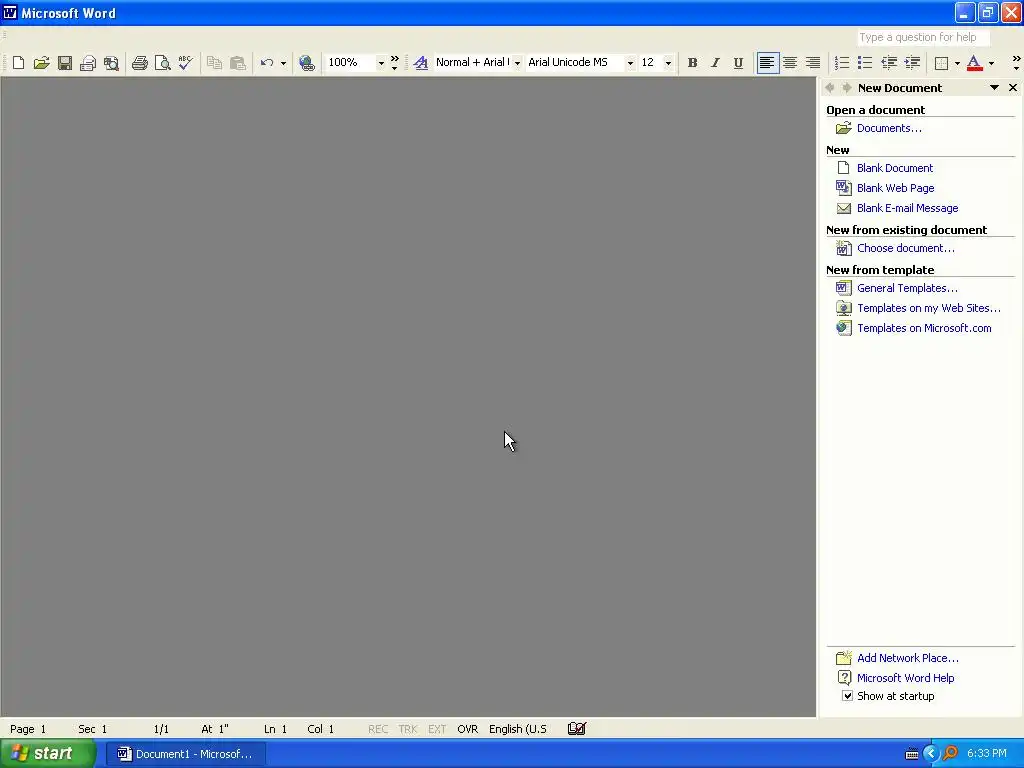Viewport: 1024px width, 768px height.
Task: Click the Insert Hyperlink globe icon
Action: click(307, 63)
